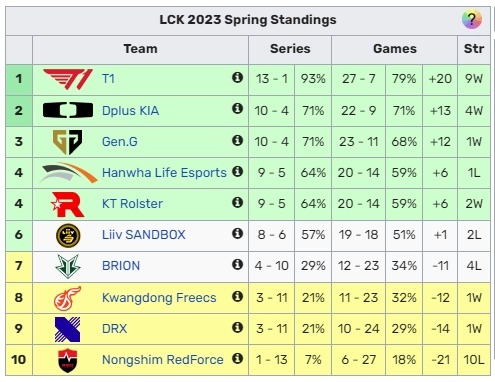Open the BRION info icon
Viewport: 495px width, 382px height.
(237, 264)
